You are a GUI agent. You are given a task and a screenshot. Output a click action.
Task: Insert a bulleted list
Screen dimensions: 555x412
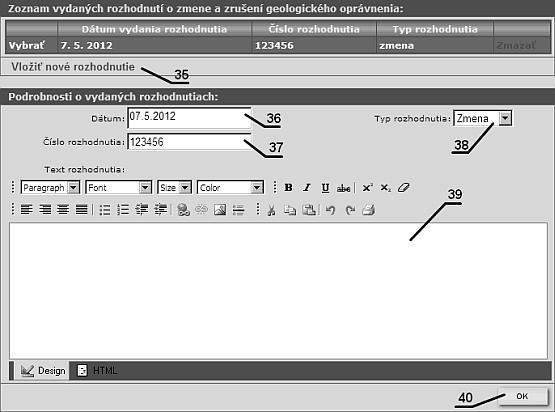105,210
